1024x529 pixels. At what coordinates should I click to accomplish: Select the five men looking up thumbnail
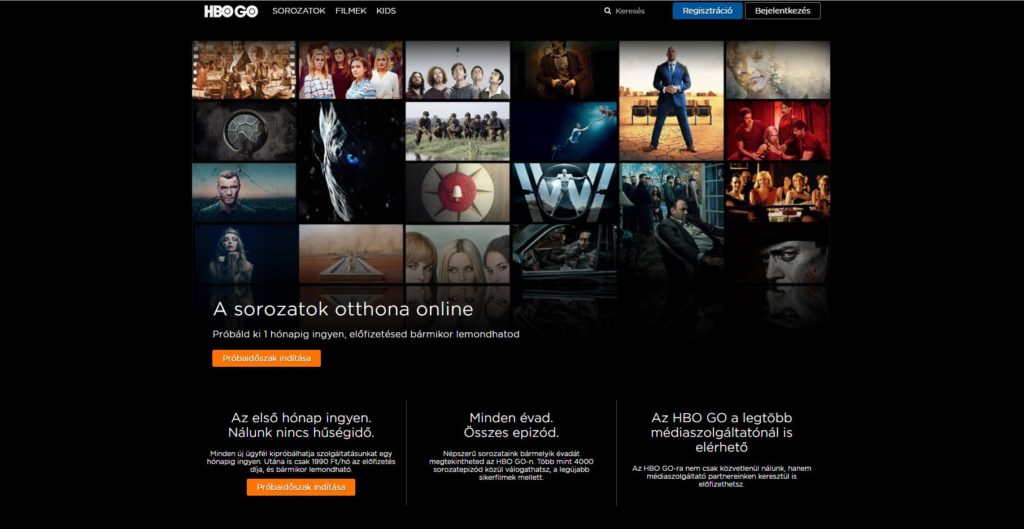(x=457, y=69)
